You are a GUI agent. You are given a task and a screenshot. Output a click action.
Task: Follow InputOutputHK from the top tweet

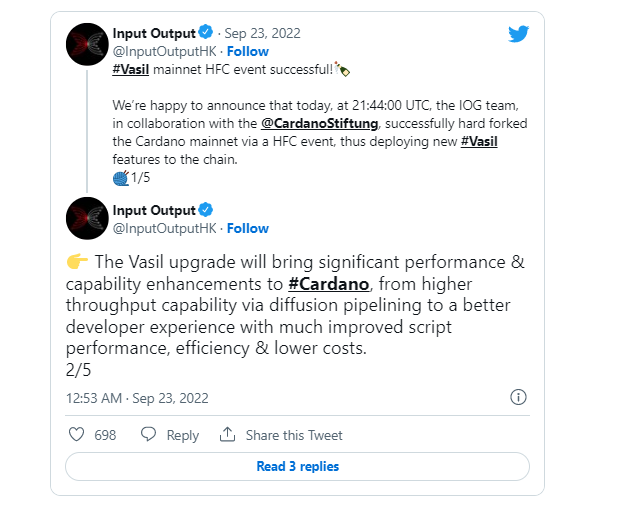pos(247,51)
